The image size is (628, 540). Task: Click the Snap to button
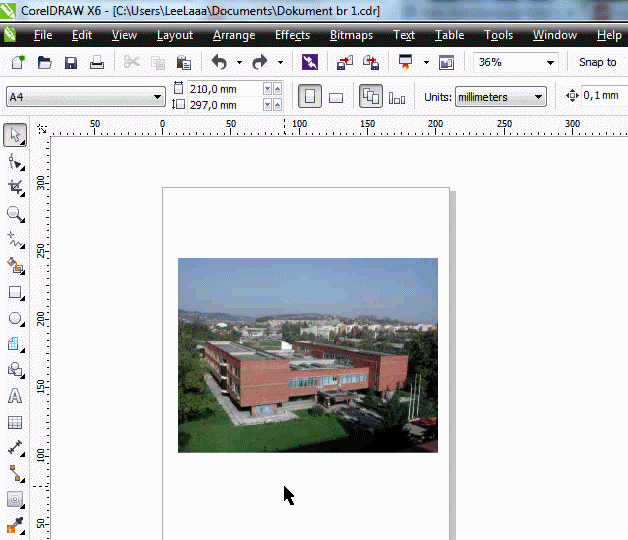click(x=598, y=62)
